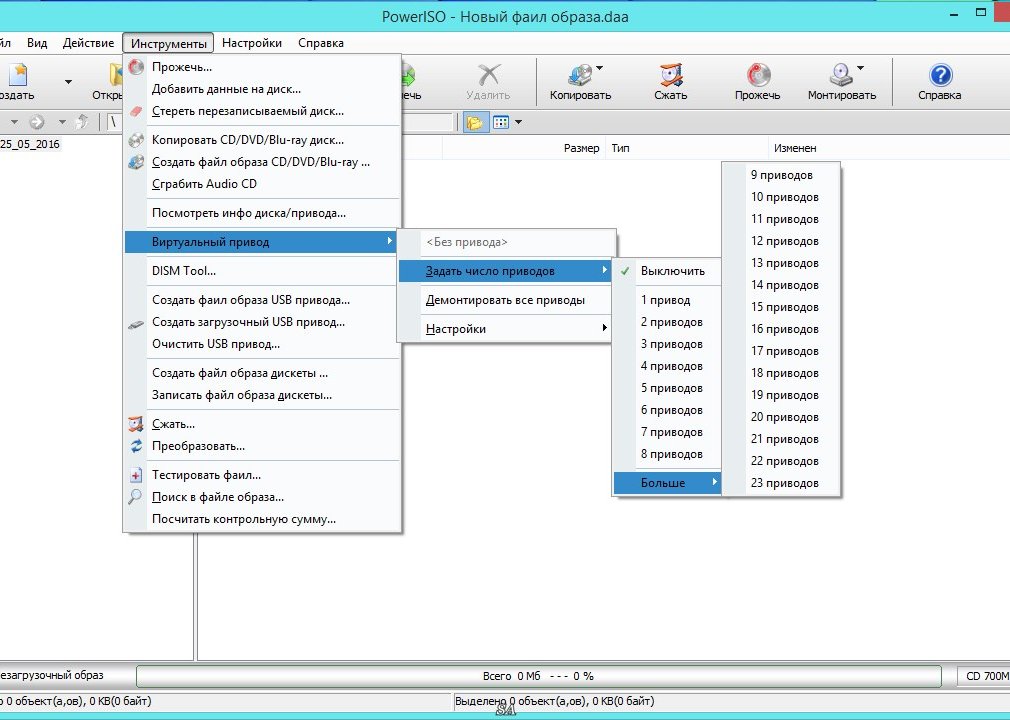Close the Инструменты menu from the menu bar
The image size is (1010, 720).
click(x=169, y=43)
